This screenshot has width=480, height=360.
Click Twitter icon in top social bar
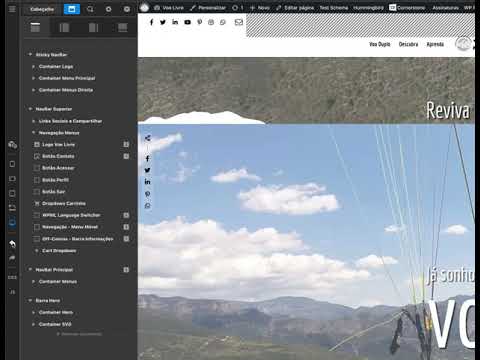(x=163, y=22)
